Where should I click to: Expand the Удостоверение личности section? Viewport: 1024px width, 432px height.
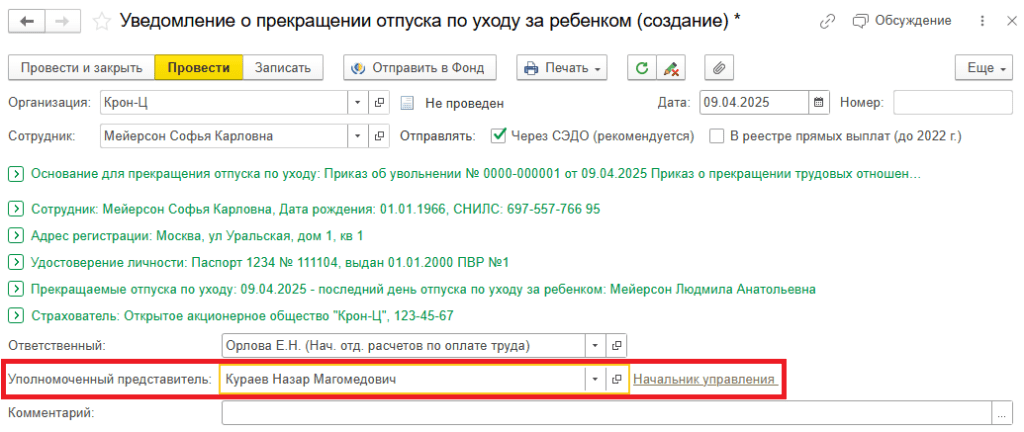click(16, 262)
